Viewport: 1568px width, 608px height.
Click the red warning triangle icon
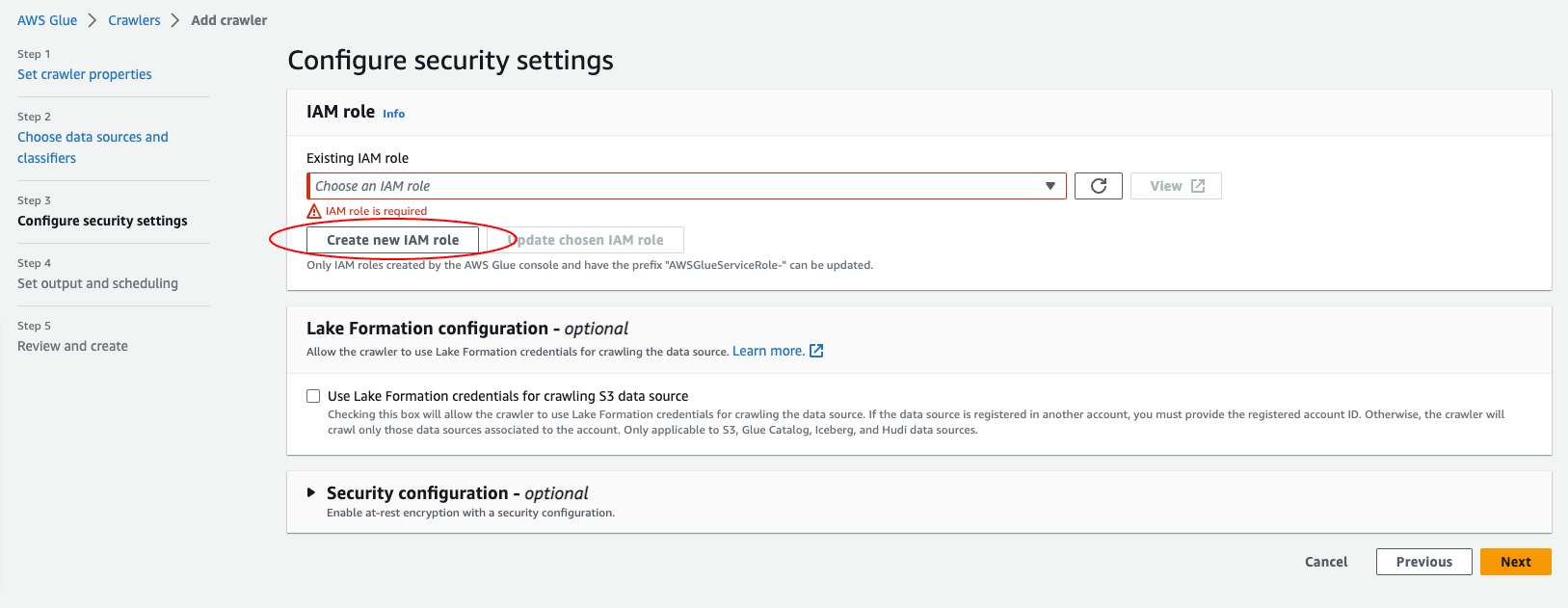click(x=313, y=211)
